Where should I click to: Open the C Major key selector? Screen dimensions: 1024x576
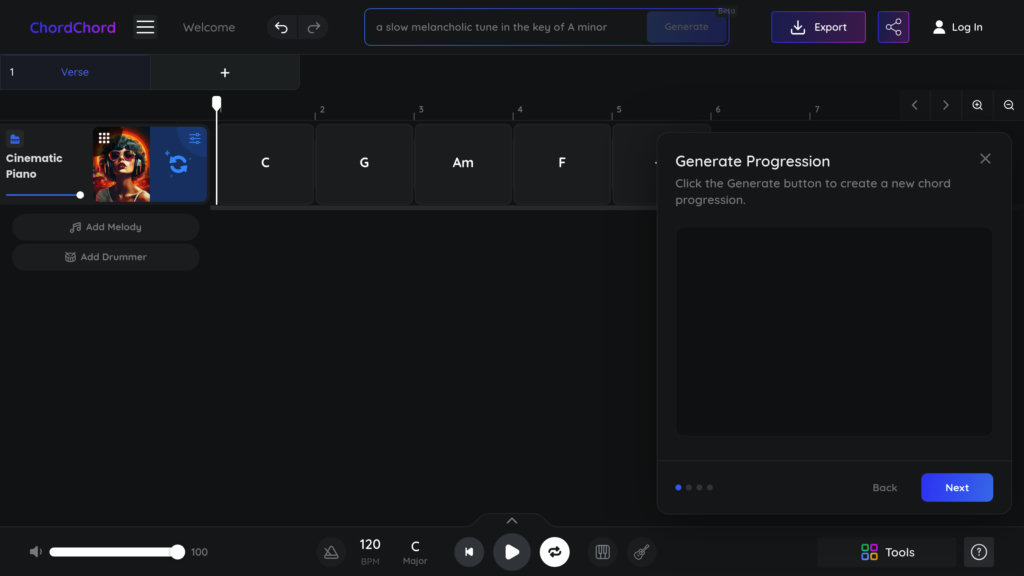415,552
